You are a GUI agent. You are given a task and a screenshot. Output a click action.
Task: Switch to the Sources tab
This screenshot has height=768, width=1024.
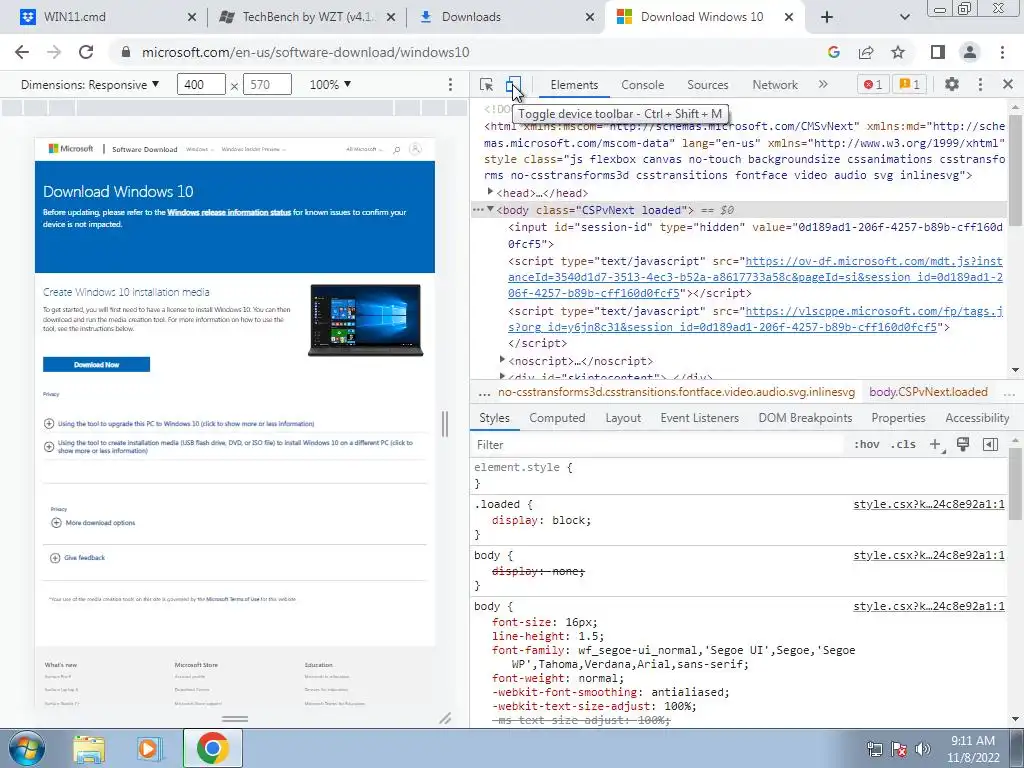(x=707, y=84)
